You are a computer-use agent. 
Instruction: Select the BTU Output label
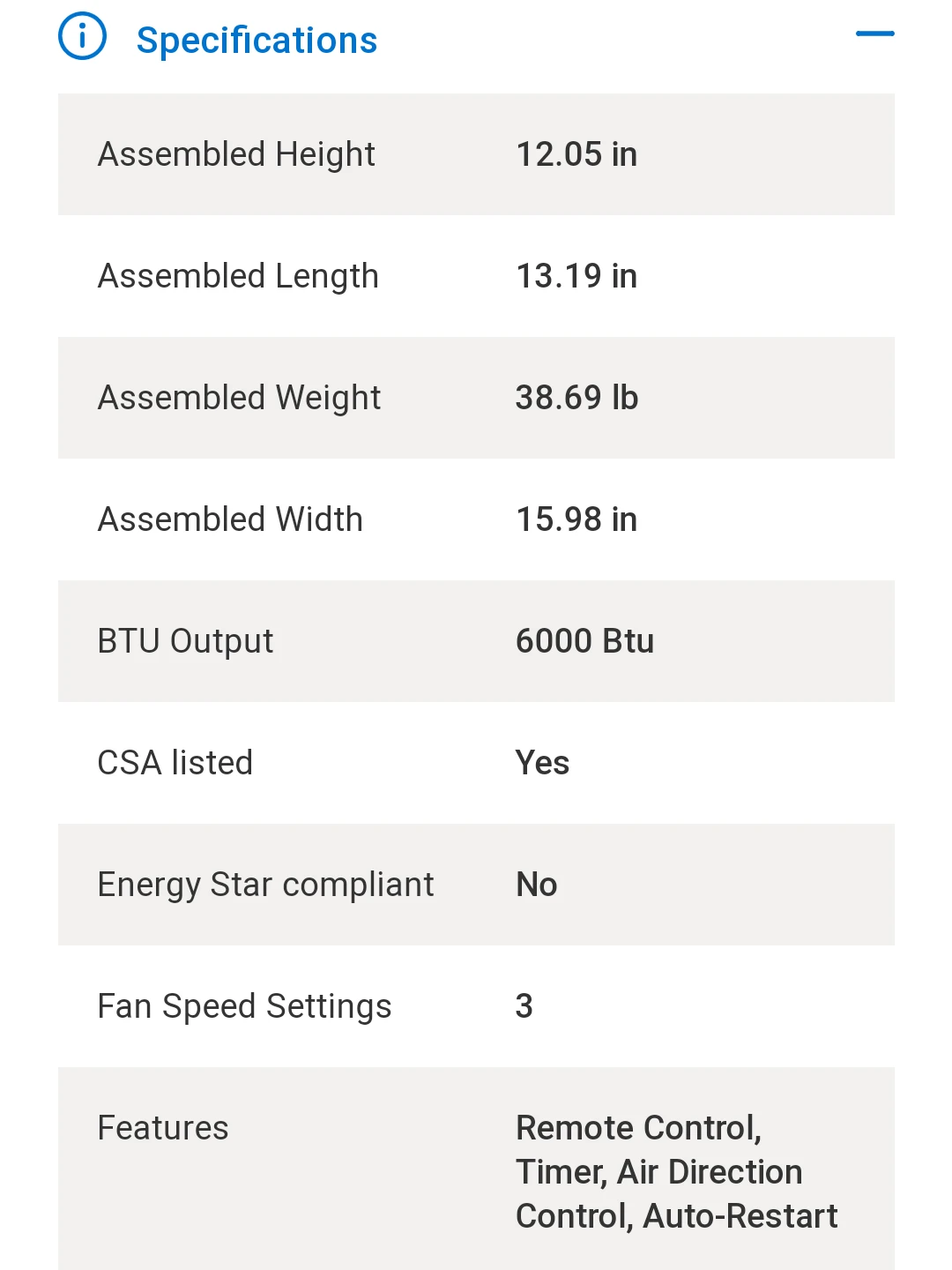coord(185,641)
